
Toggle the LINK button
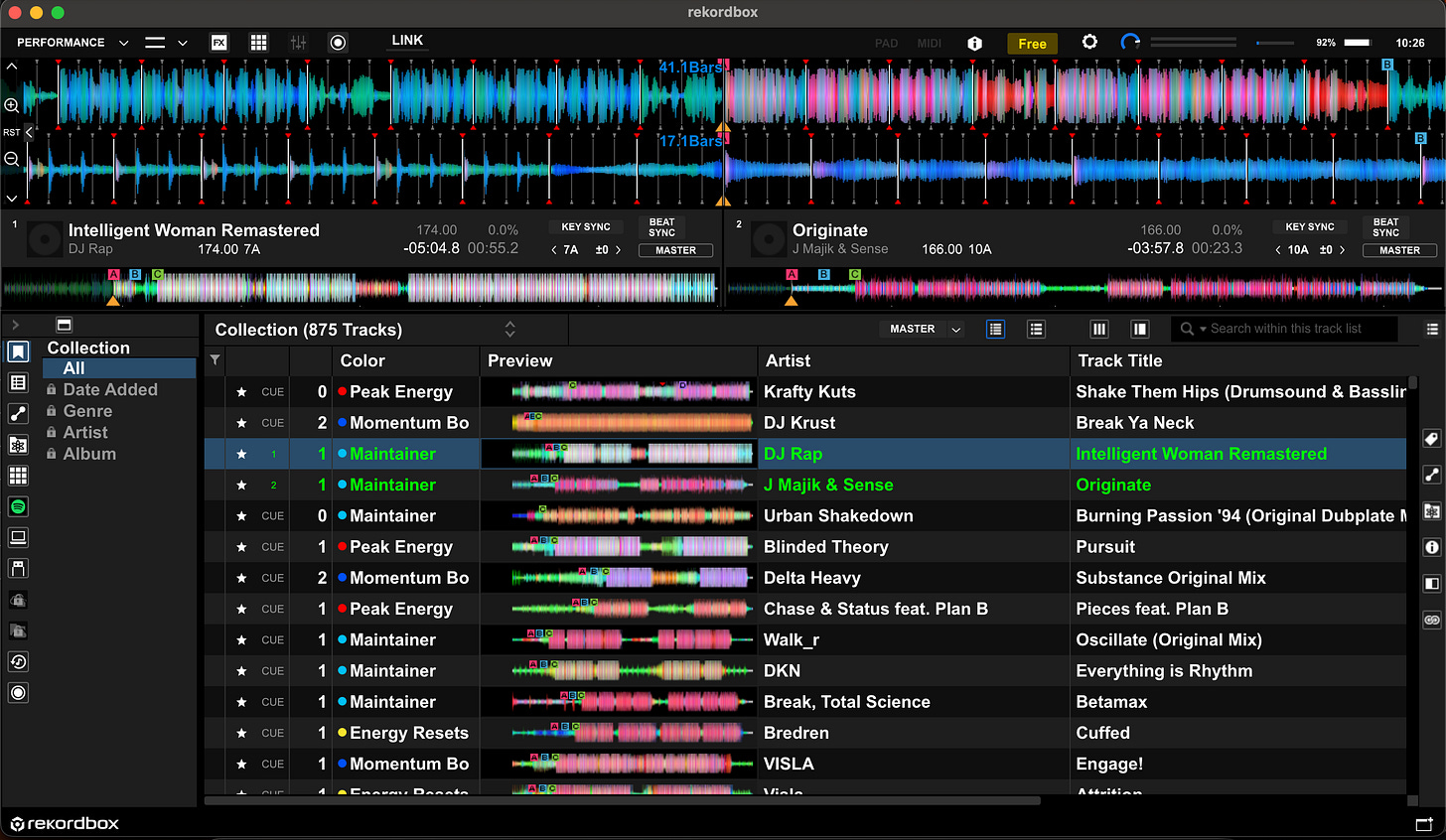pyautogui.click(x=407, y=41)
